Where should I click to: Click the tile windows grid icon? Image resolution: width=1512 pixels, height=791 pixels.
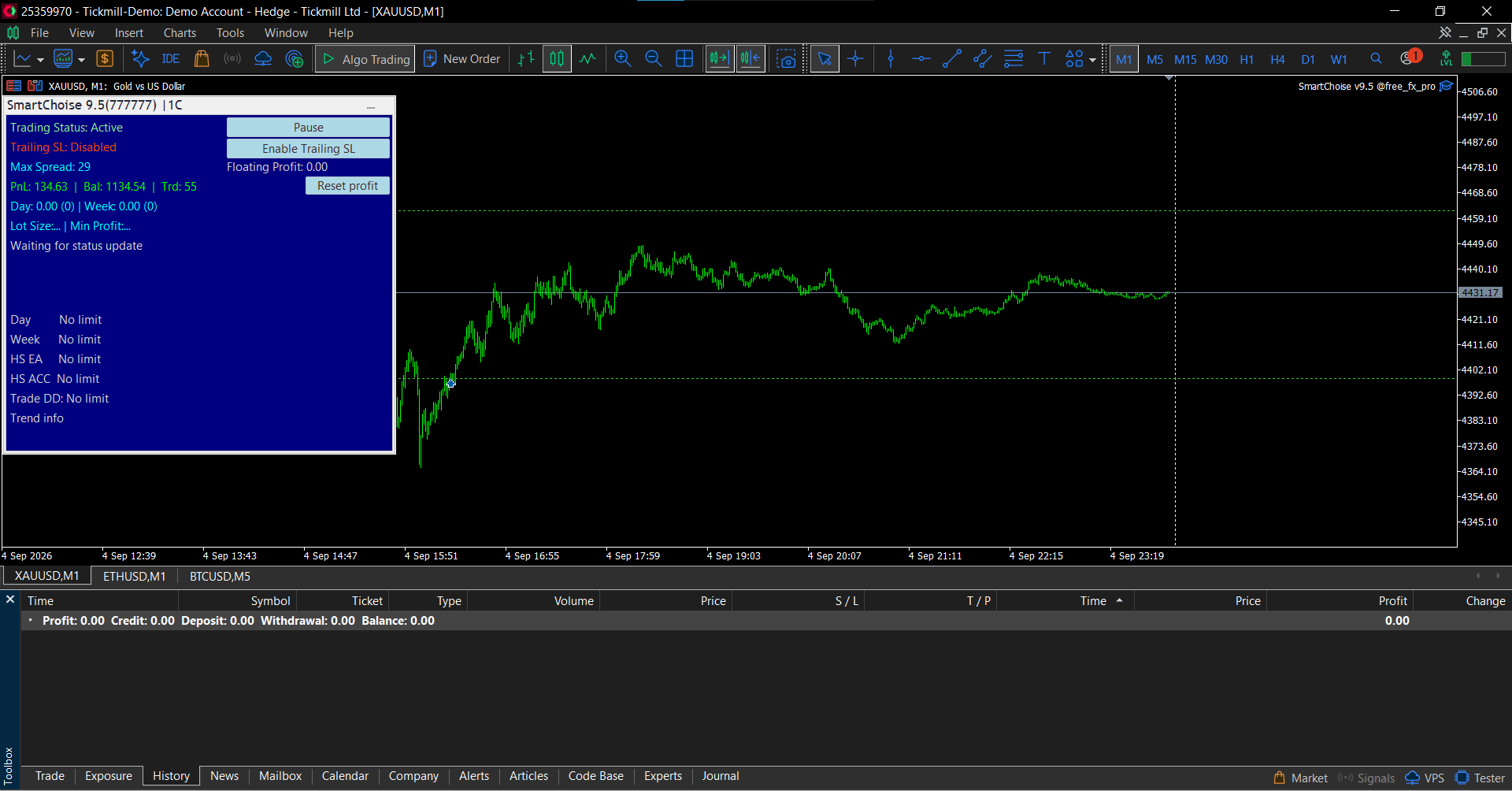(x=684, y=59)
